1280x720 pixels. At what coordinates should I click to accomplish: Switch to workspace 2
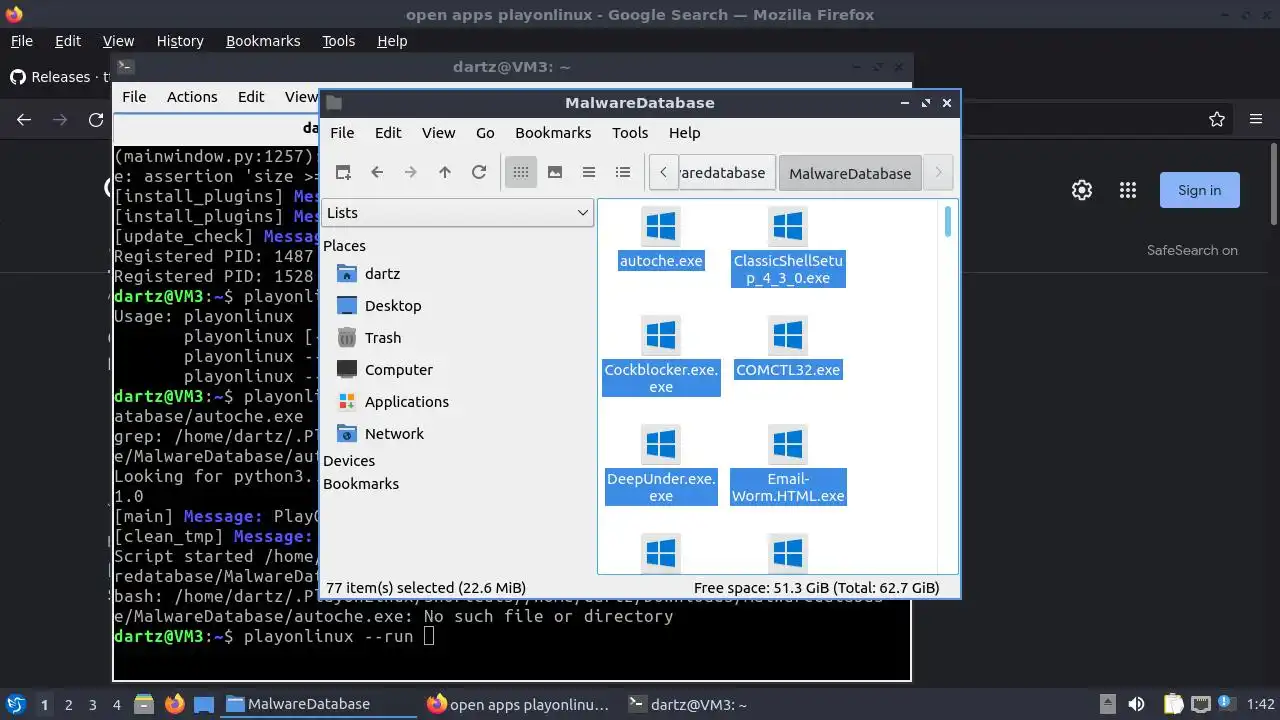click(68, 704)
